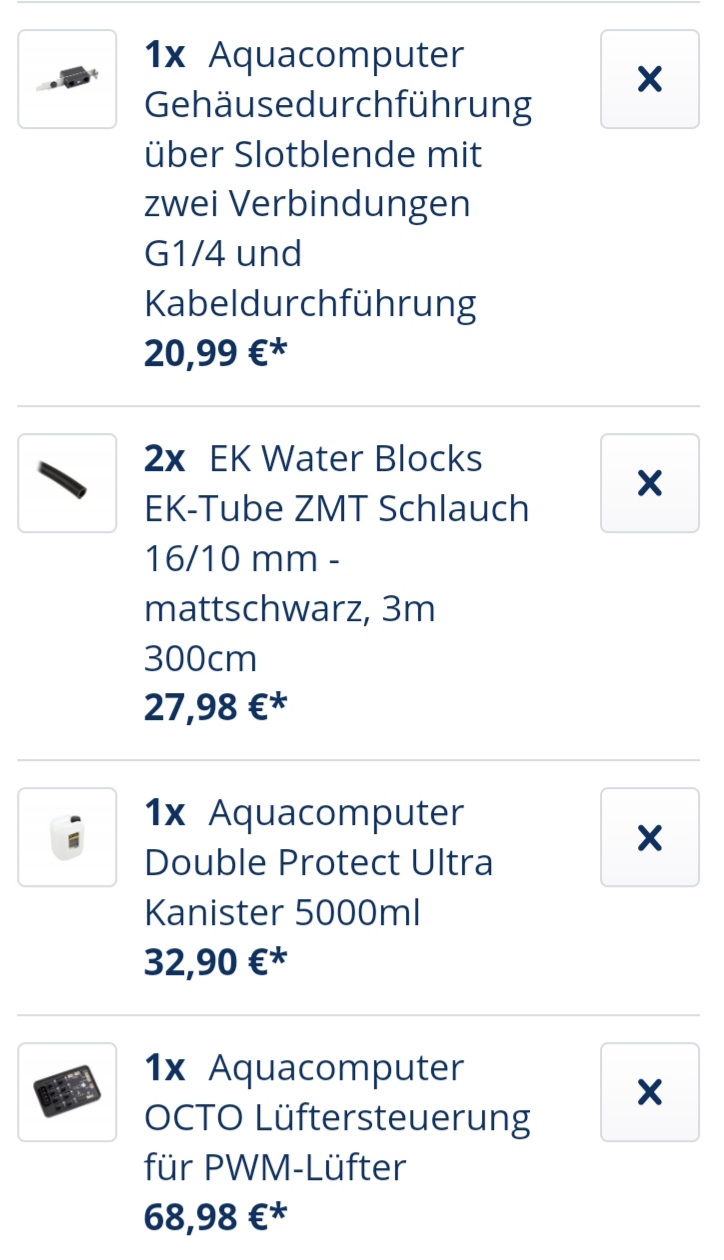Remove the OCTO Lüftersteuerung item with the X
The image size is (724, 1260).
pyautogui.click(x=650, y=1092)
